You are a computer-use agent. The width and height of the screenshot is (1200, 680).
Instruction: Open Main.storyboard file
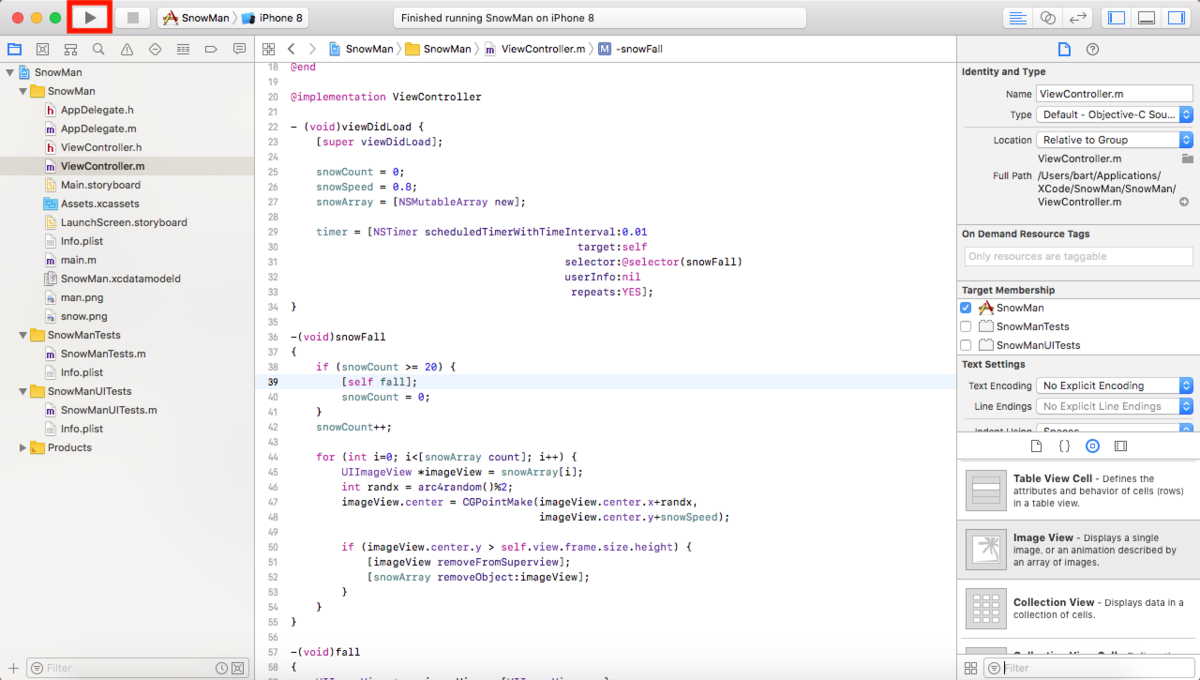pyautogui.click(x=100, y=185)
